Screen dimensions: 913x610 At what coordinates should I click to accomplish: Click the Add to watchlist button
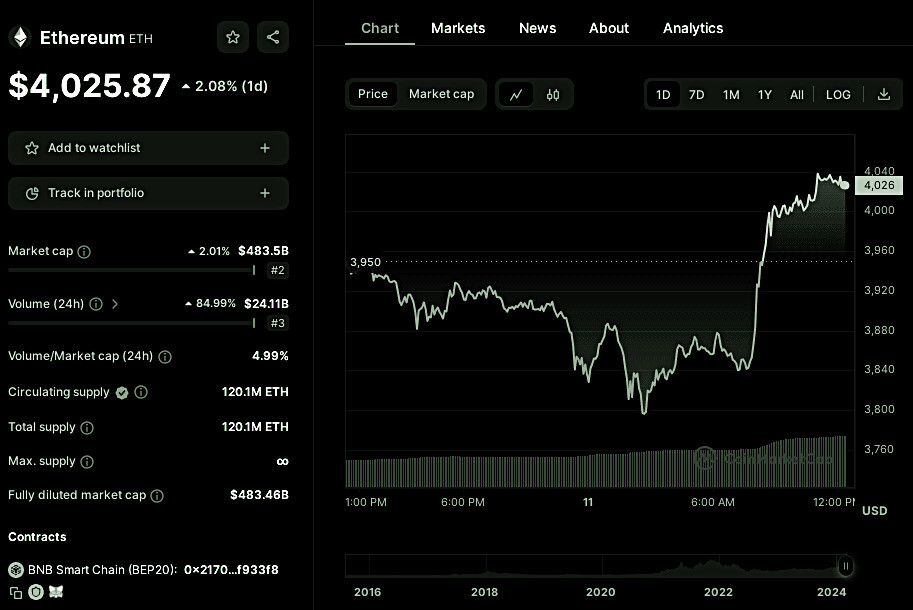point(148,148)
